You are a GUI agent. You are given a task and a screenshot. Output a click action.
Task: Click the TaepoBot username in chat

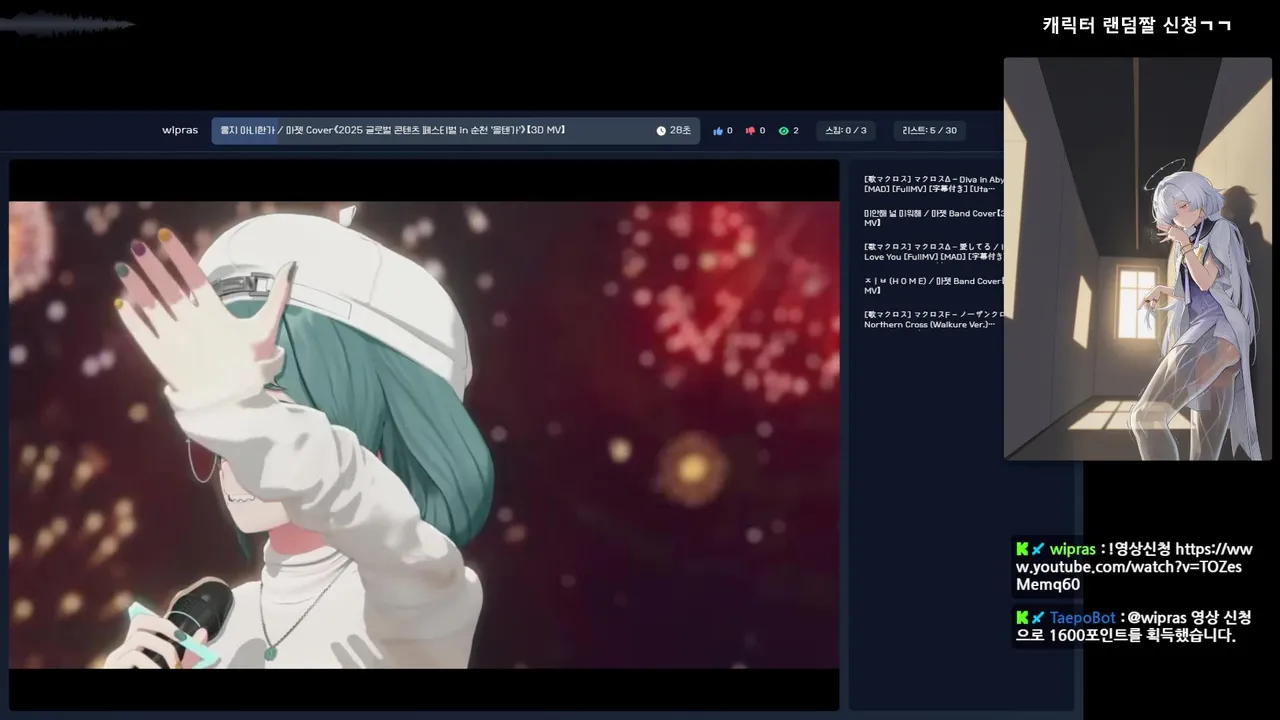coord(1082,618)
